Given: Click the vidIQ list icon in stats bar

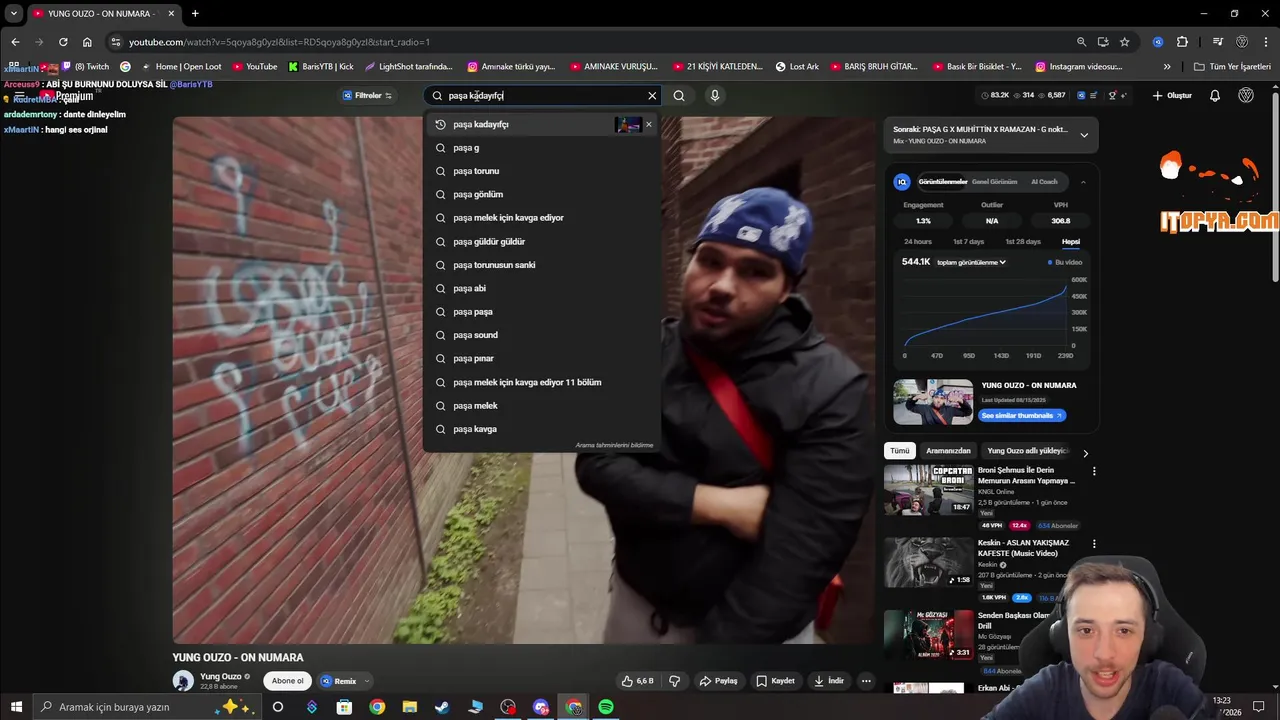Looking at the screenshot, I should [x=1094, y=96].
